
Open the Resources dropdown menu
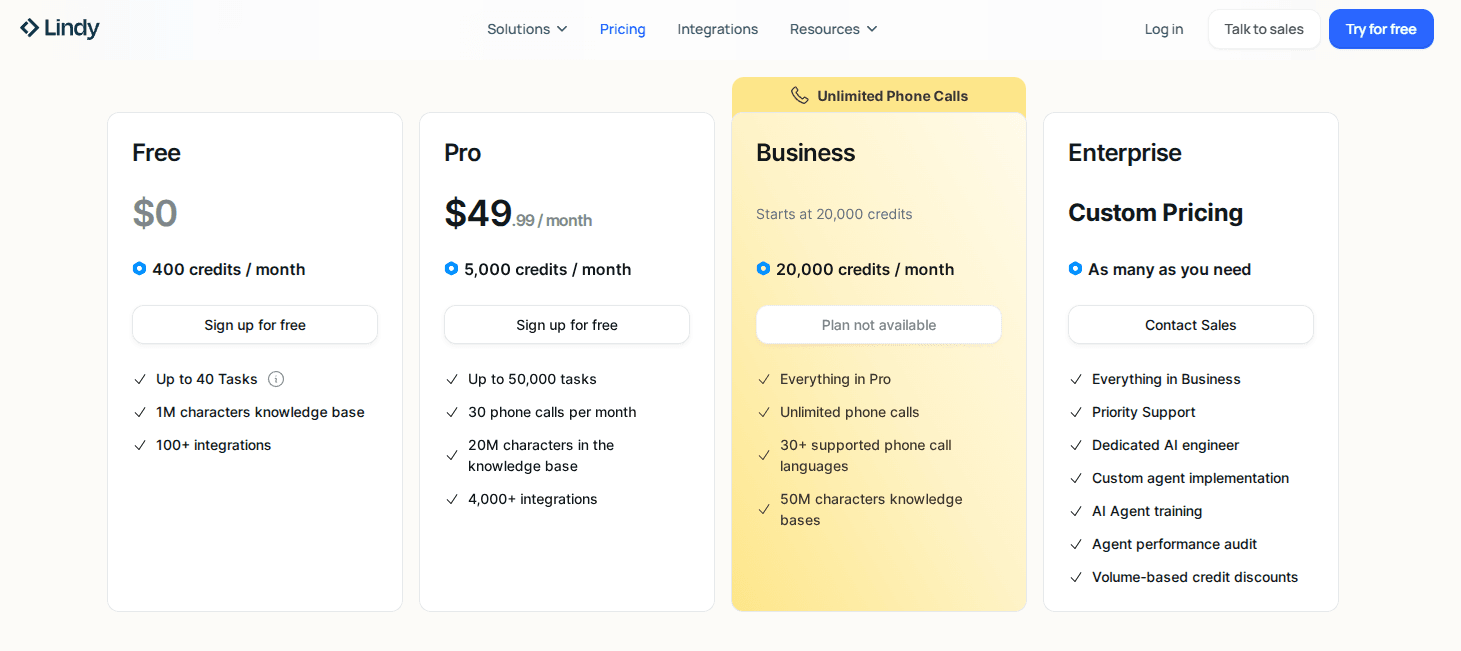833,29
